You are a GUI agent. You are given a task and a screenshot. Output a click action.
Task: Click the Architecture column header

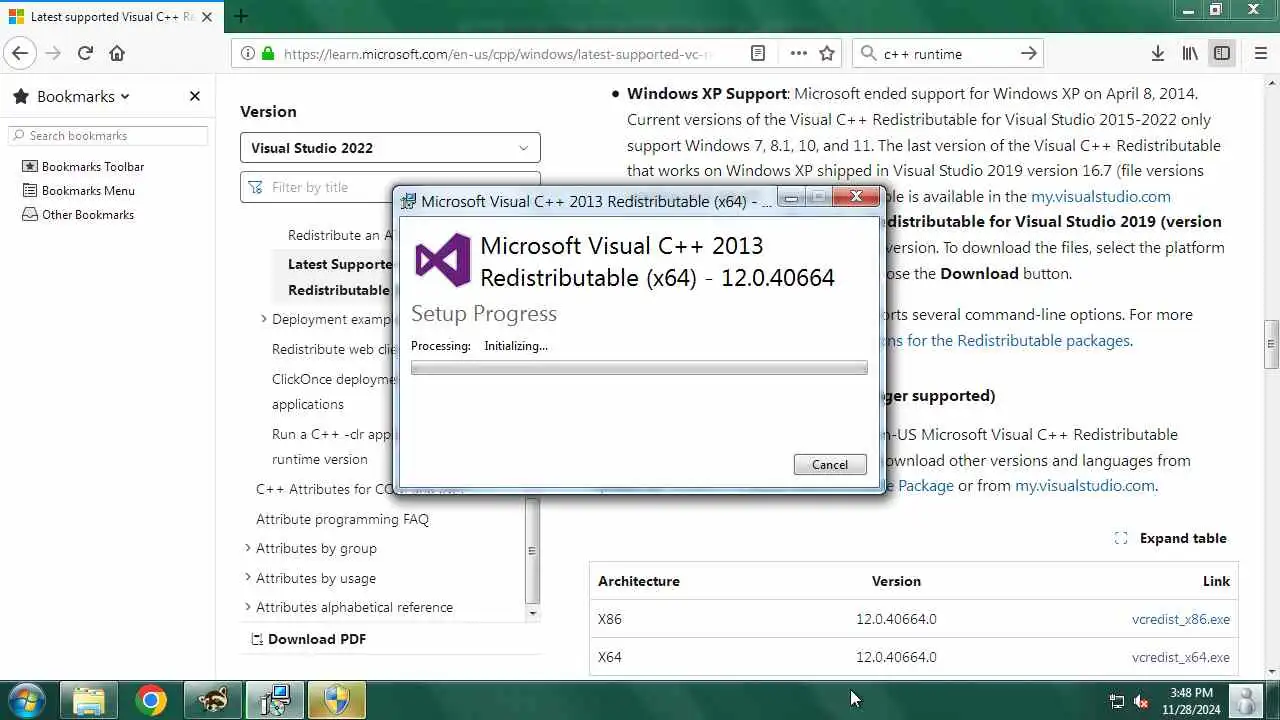(x=639, y=581)
